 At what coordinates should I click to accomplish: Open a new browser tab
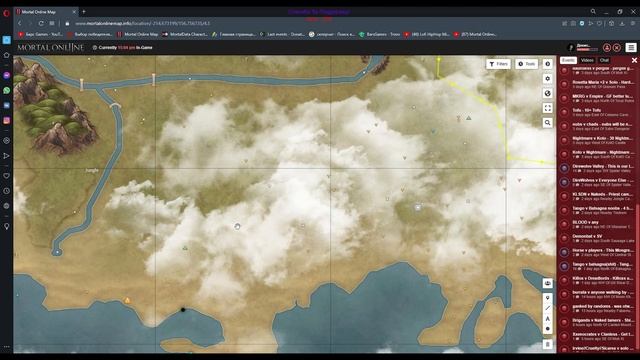pos(84,12)
